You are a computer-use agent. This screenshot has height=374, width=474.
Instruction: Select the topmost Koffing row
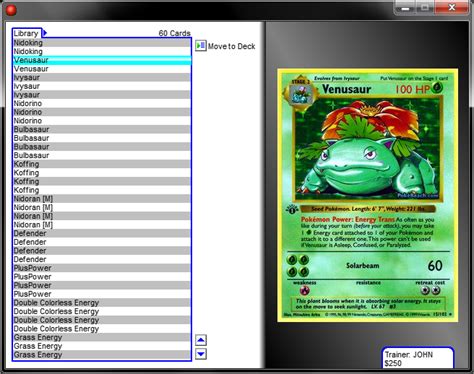[x=102, y=164]
